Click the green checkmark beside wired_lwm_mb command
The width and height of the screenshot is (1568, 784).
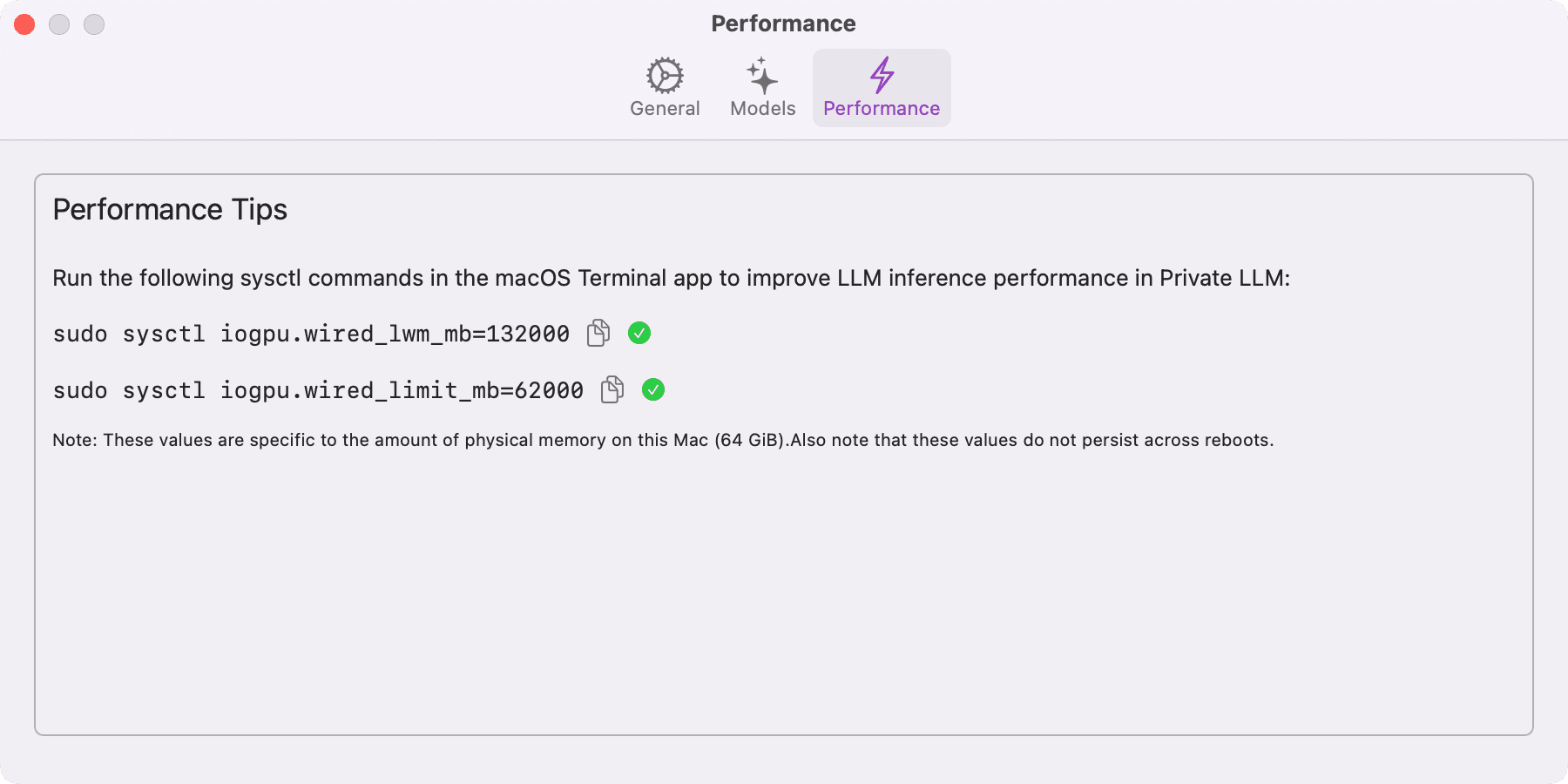tap(639, 334)
